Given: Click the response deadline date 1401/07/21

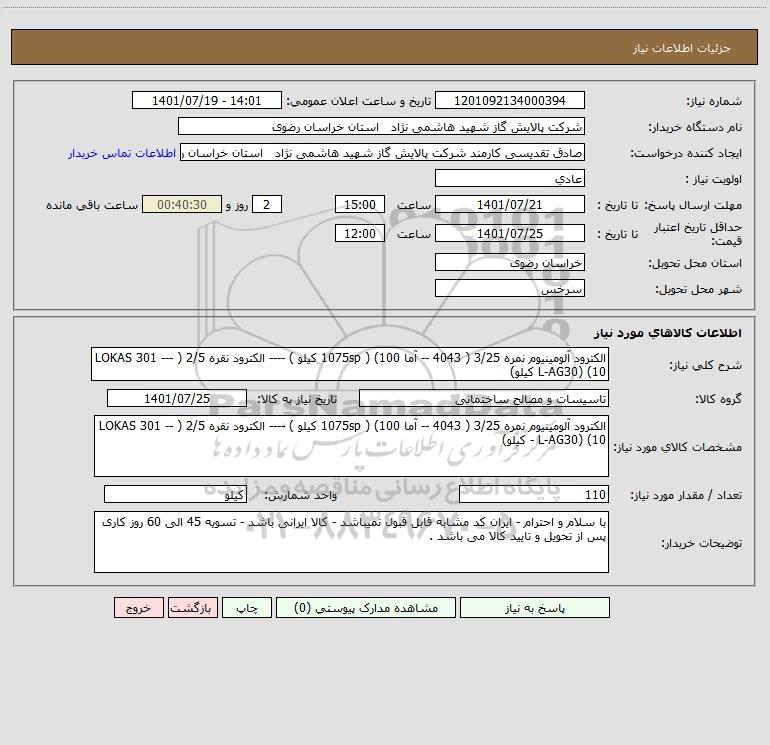Looking at the screenshot, I should [x=510, y=205].
